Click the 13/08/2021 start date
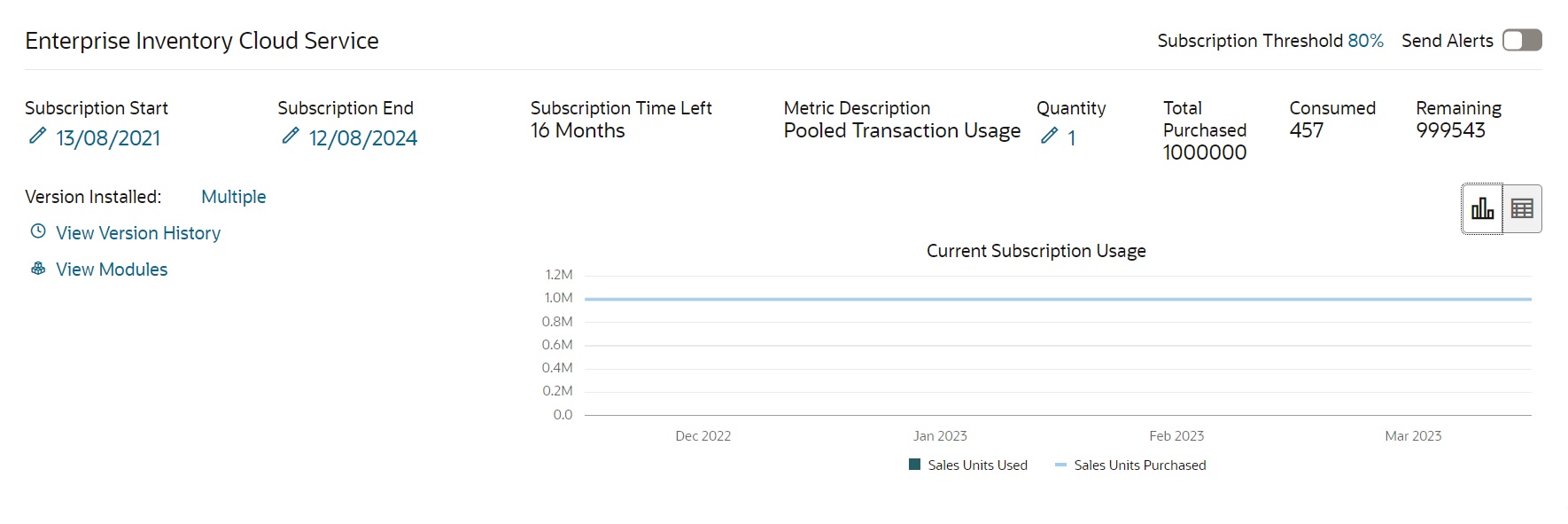1568x524 pixels. pyautogui.click(x=108, y=138)
